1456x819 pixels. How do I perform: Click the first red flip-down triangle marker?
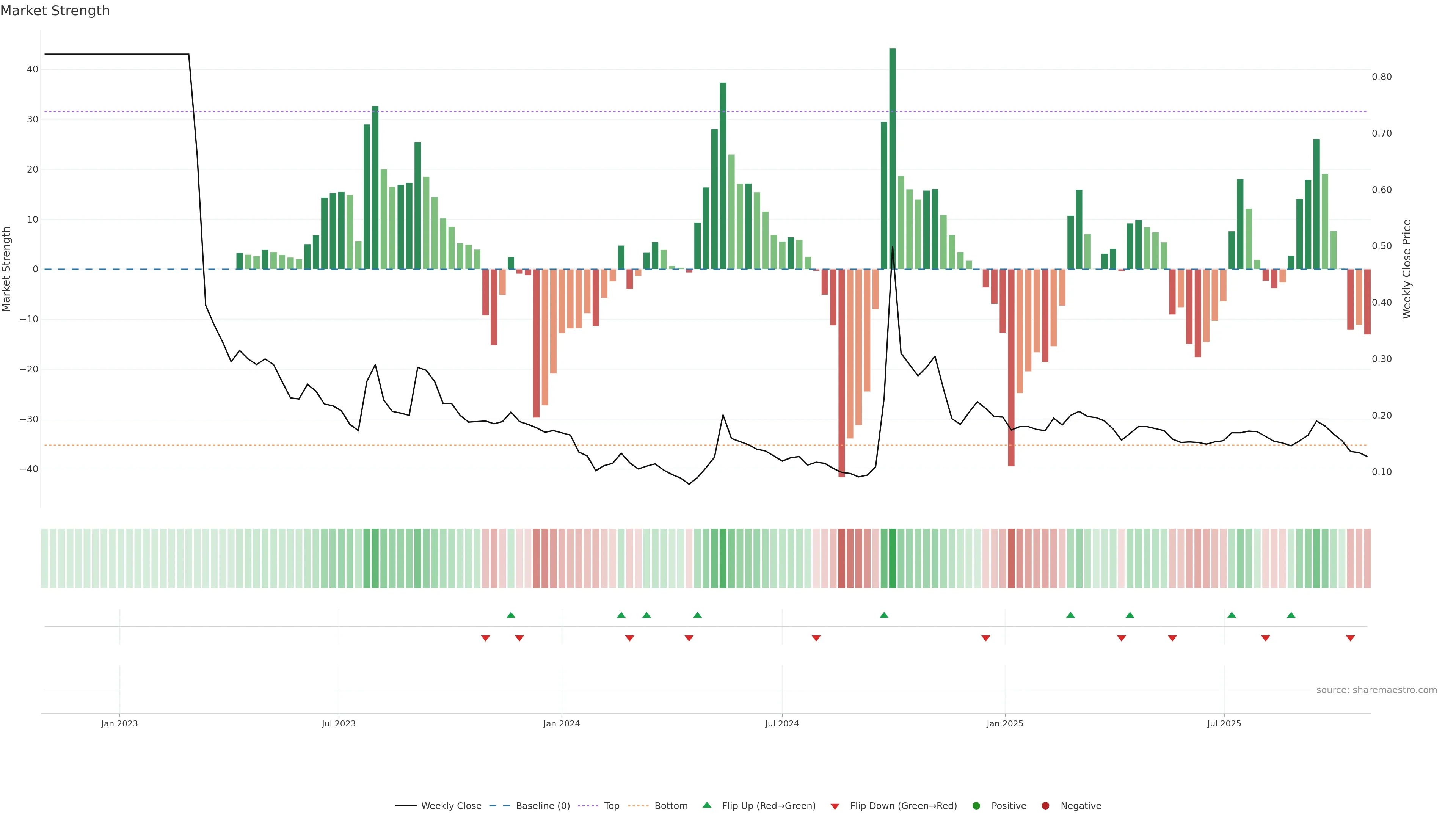(485, 638)
